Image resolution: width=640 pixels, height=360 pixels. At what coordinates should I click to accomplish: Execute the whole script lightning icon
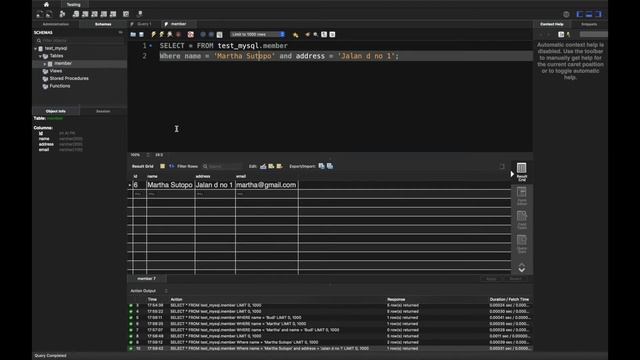[x=153, y=35]
